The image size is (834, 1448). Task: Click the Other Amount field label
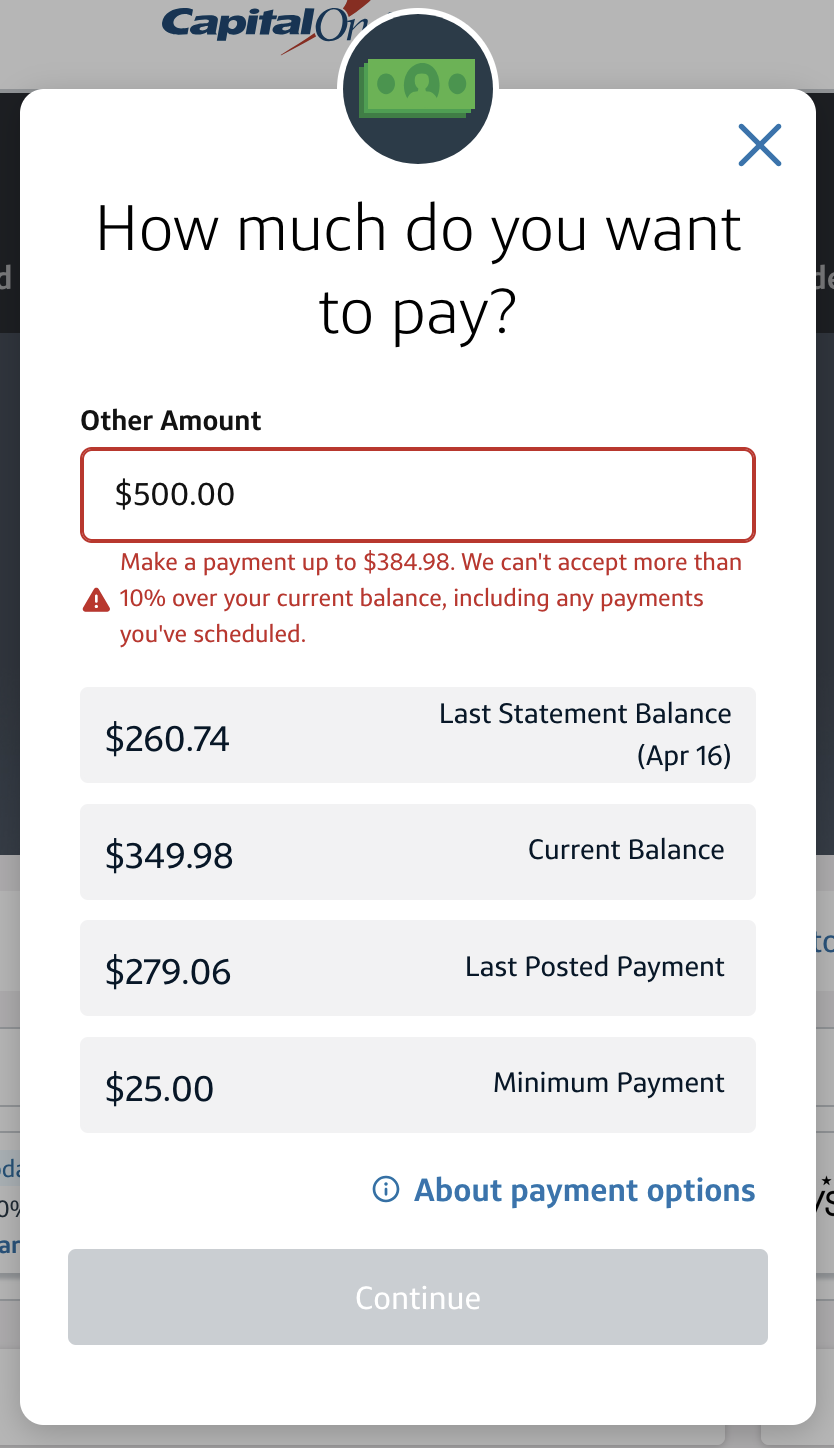171,421
